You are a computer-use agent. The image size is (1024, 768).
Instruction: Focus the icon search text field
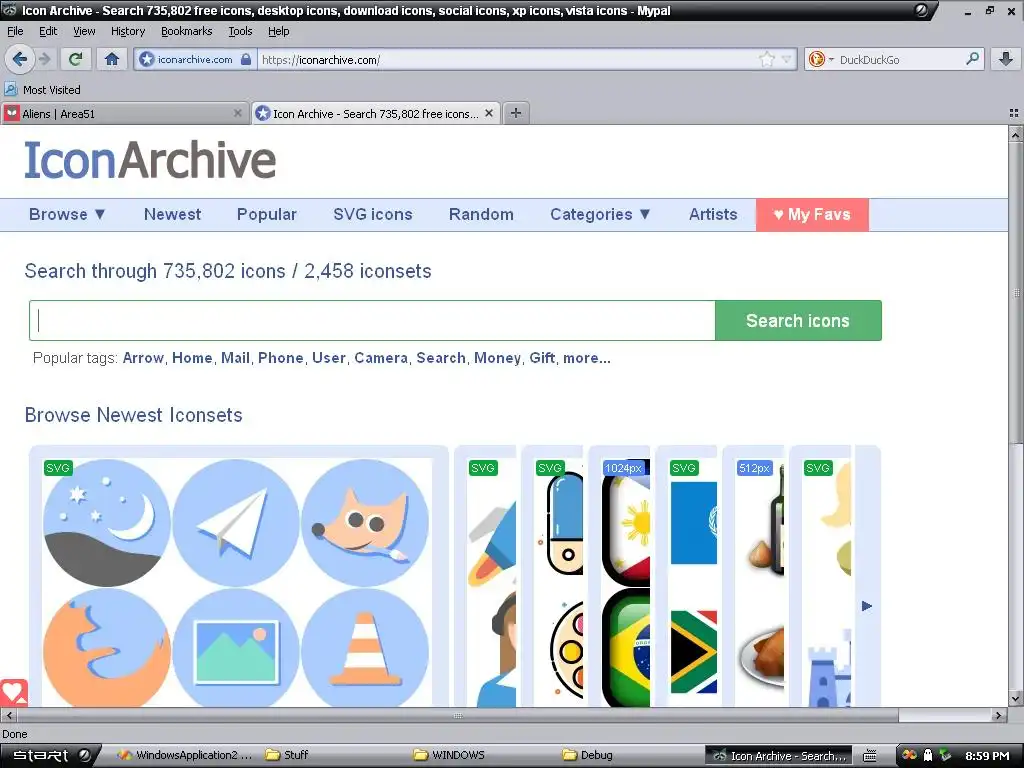click(372, 321)
